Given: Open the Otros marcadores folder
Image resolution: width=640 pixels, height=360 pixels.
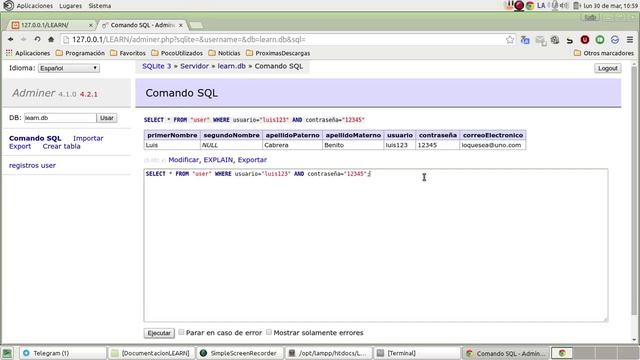Looking at the screenshot, I should point(604,53).
